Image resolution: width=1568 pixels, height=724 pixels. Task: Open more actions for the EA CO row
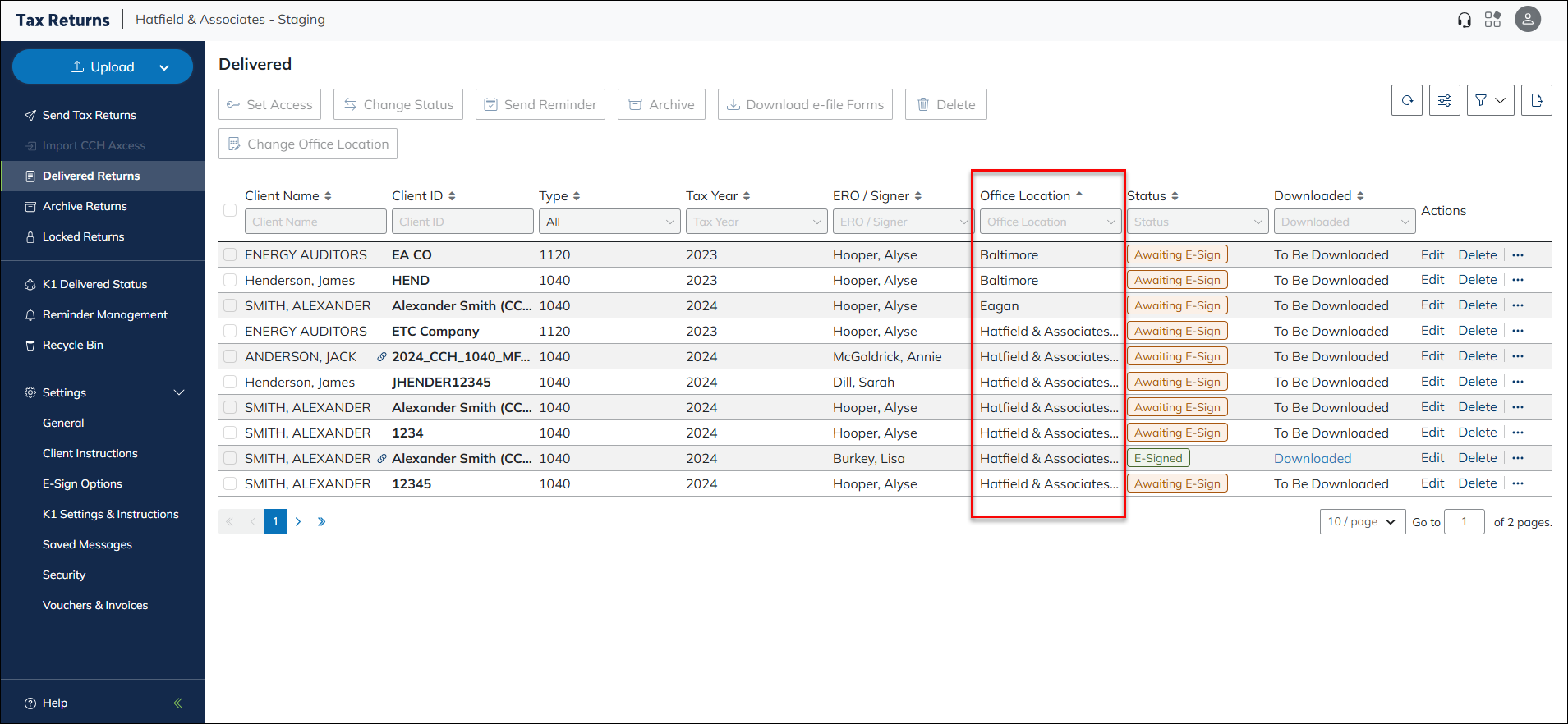(1518, 255)
